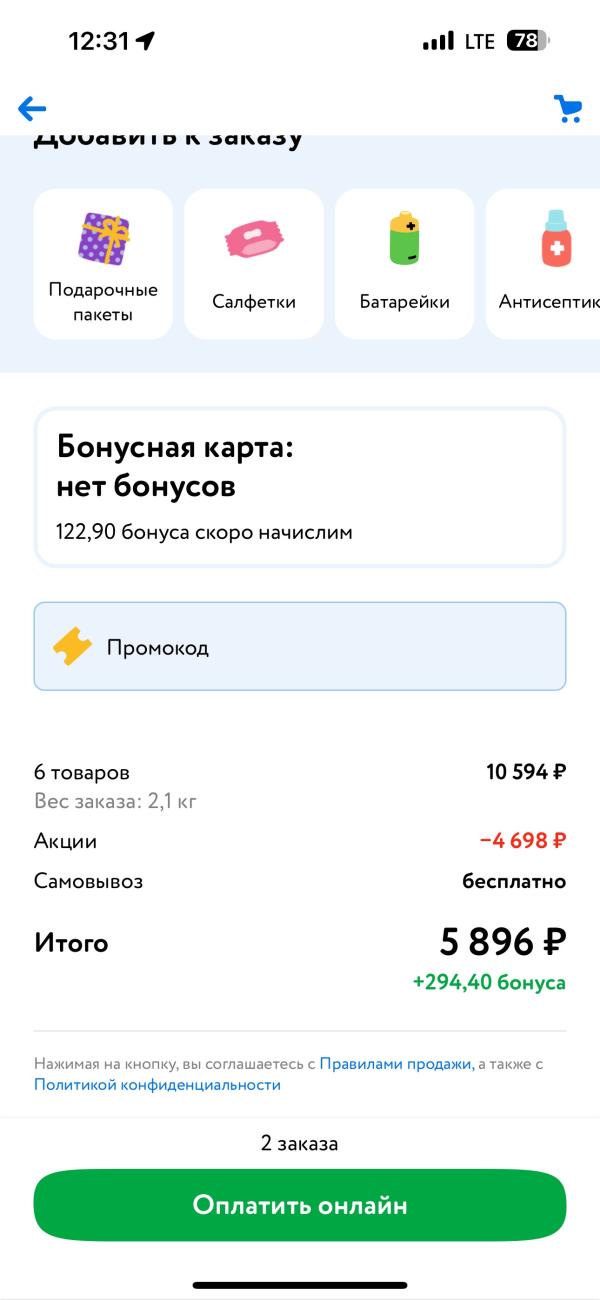Screen dimensions: 600x1300
Task: Tap the Оплатить онлайн button
Action: 300,1205
